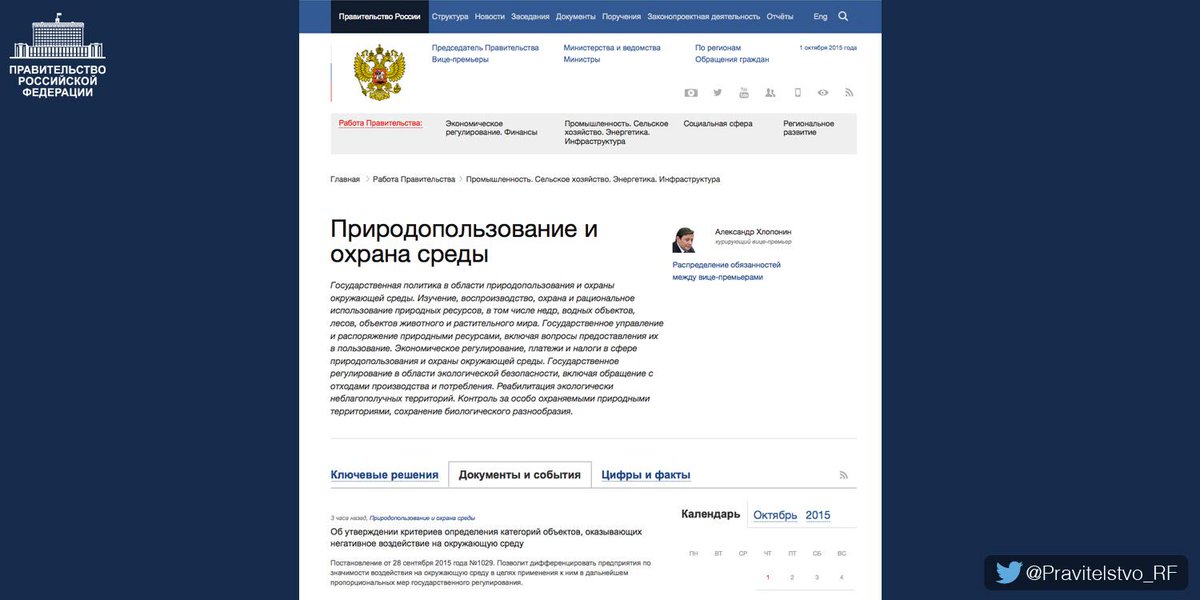The image size is (1200, 600).
Task: Click the Календарь label
Action: click(x=711, y=514)
